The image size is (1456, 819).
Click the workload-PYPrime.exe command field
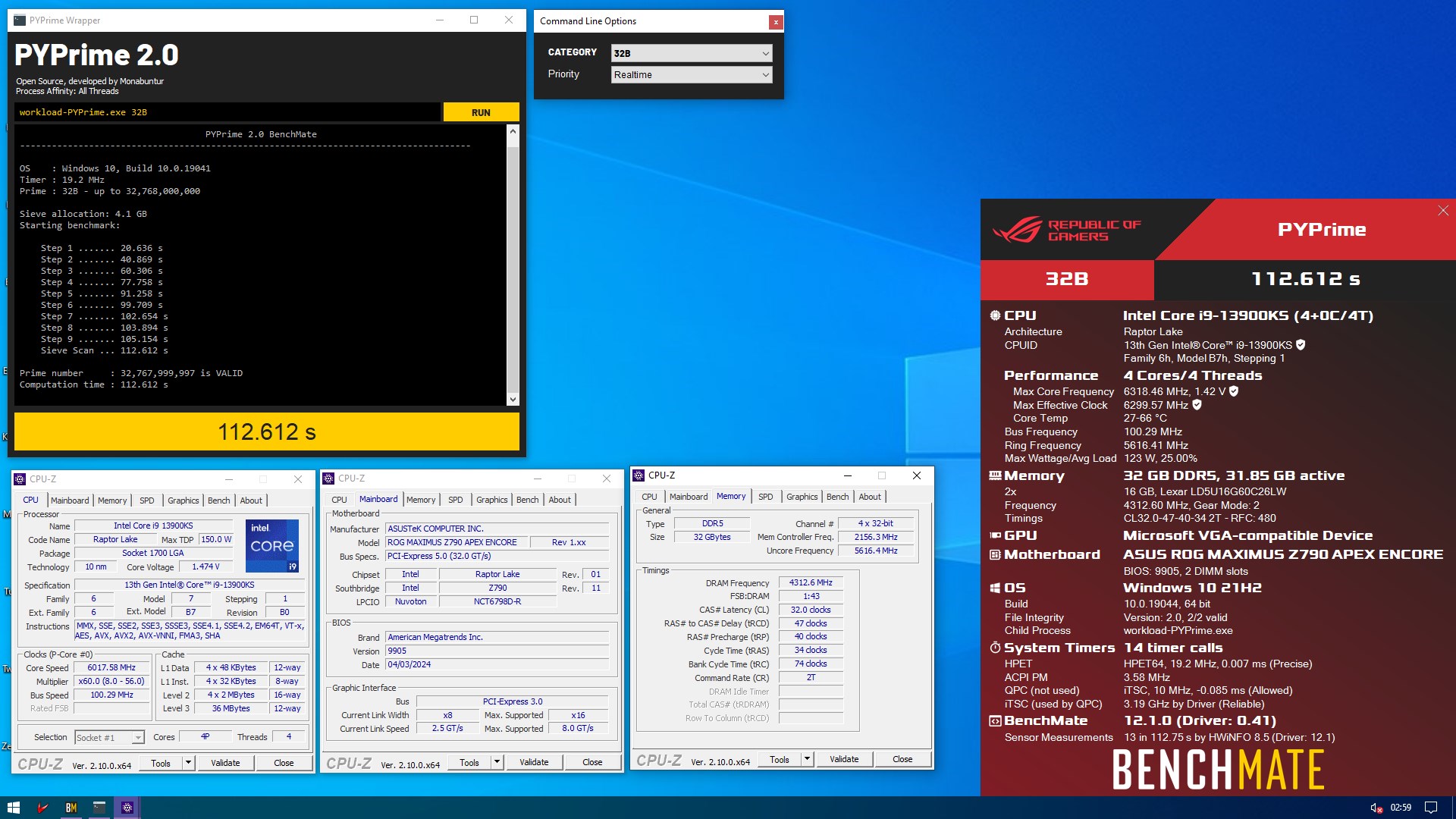[227, 112]
